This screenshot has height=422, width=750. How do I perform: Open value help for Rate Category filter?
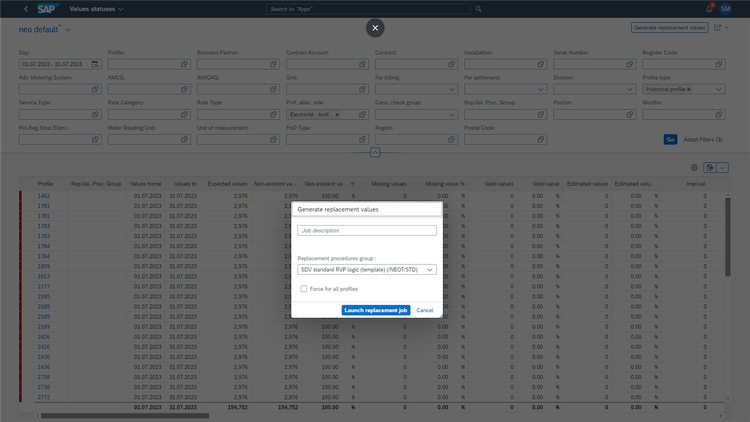(x=184, y=114)
